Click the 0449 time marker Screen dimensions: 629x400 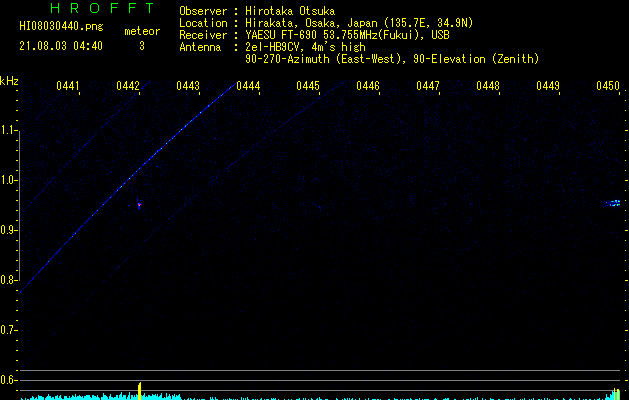[x=548, y=86]
